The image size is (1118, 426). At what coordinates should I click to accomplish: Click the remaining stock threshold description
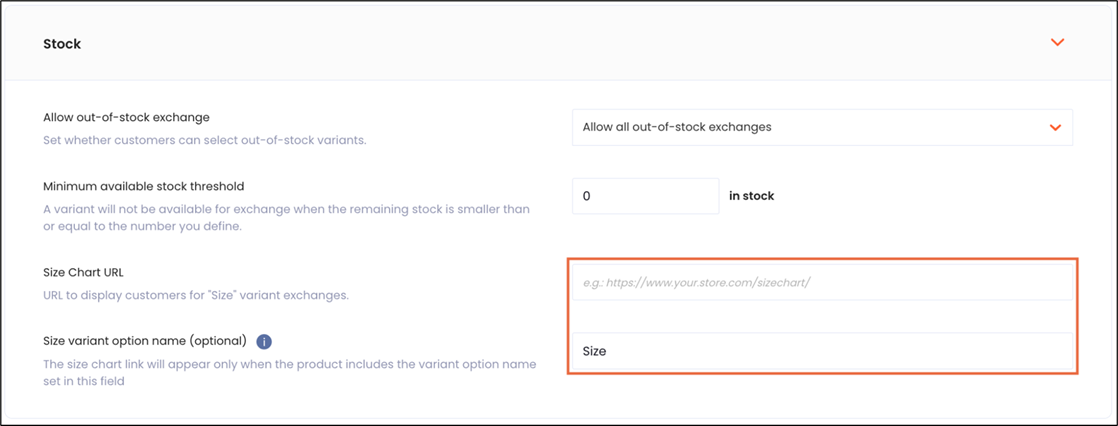(286, 217)
